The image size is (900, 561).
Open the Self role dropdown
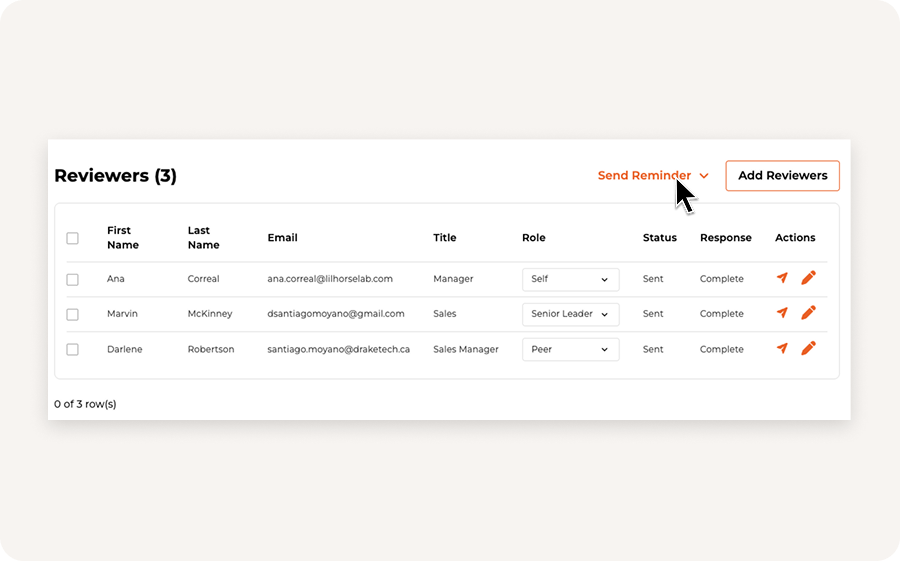click(571, 280)
